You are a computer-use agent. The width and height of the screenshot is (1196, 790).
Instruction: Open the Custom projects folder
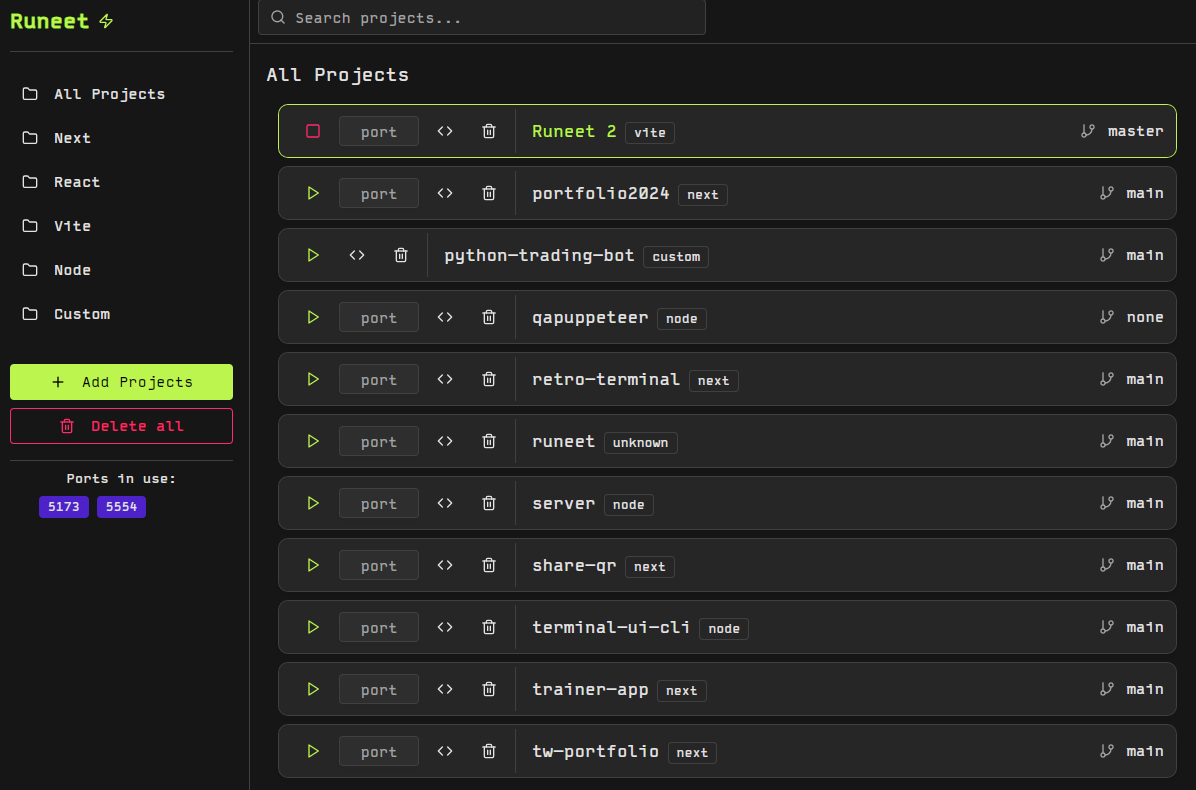[81, 314]
